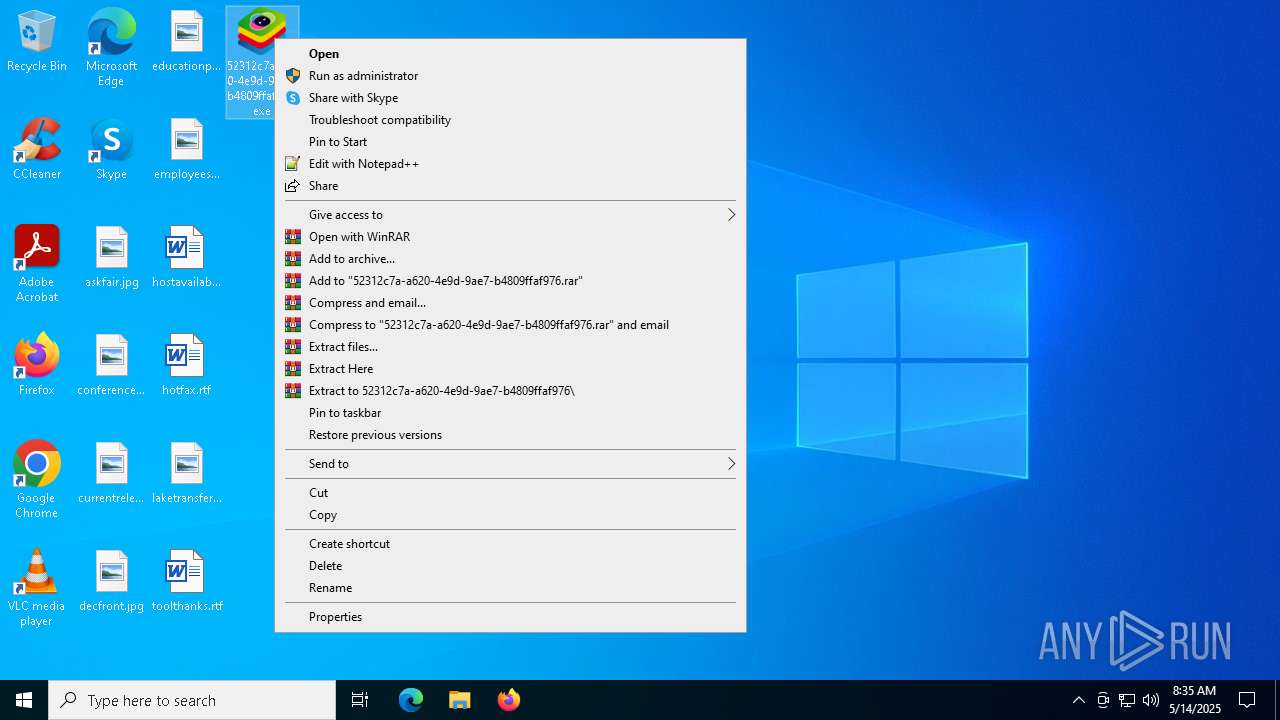The width and height of the screenshot is (1280, 720).
Task: Select the employees... file icon
Action: click(187, 150)
